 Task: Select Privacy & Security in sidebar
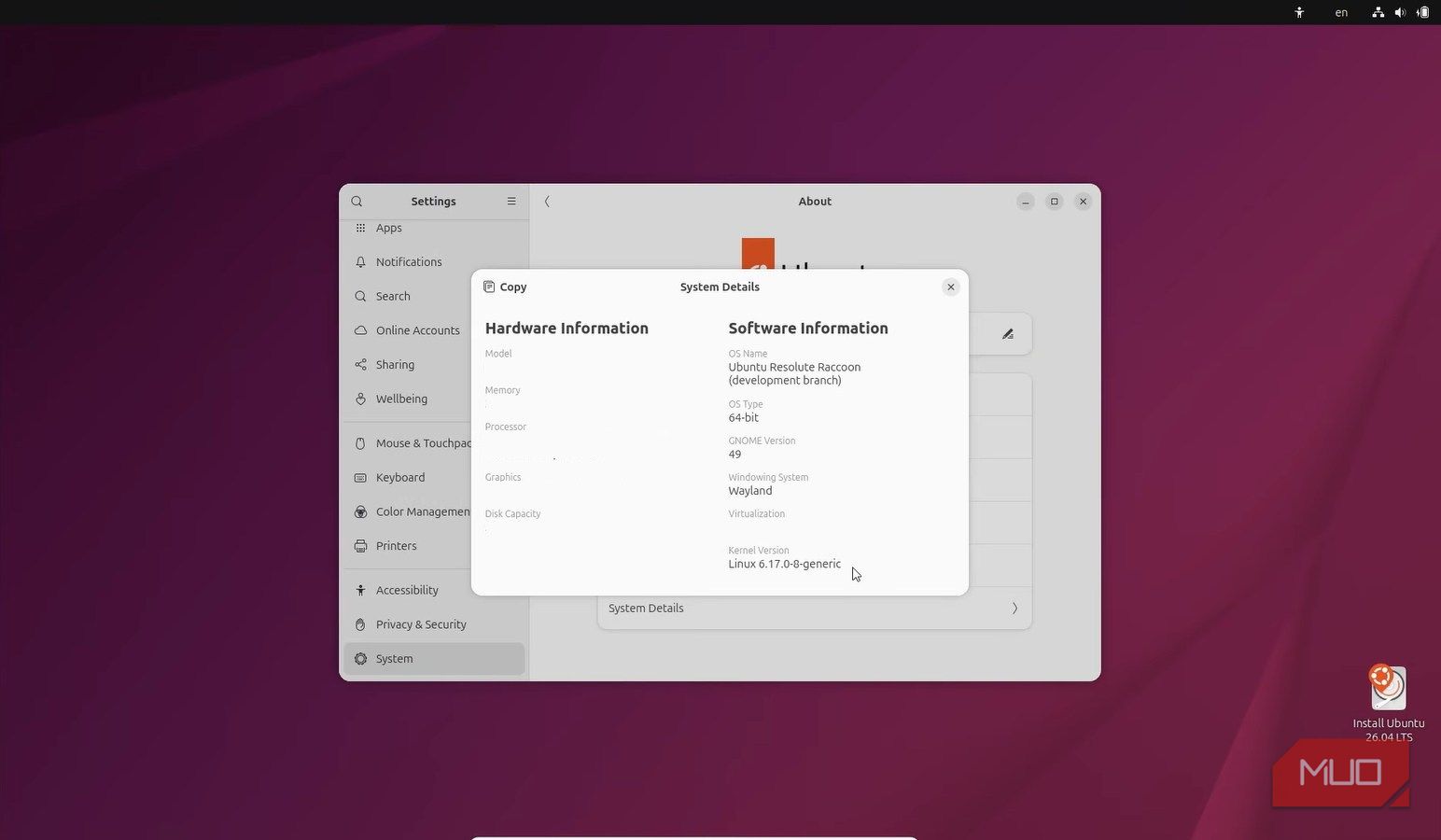click(x=434, y=624)
